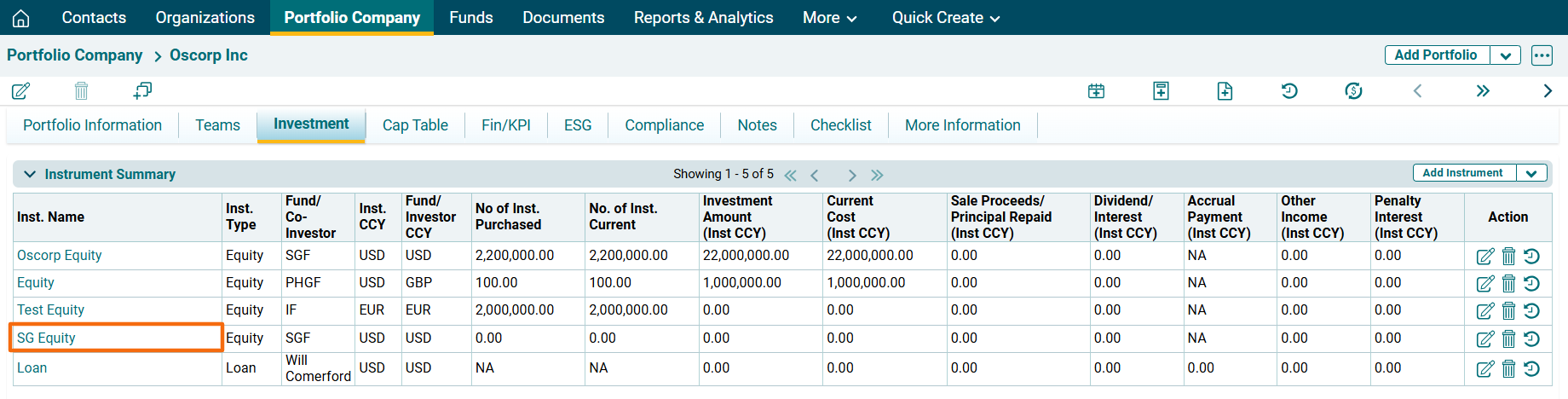Image resolution: width=1568 pixels, height=399 pixels.
Task: Click the dollar currency refresh icon
Action: click(x=1353, y=90)
